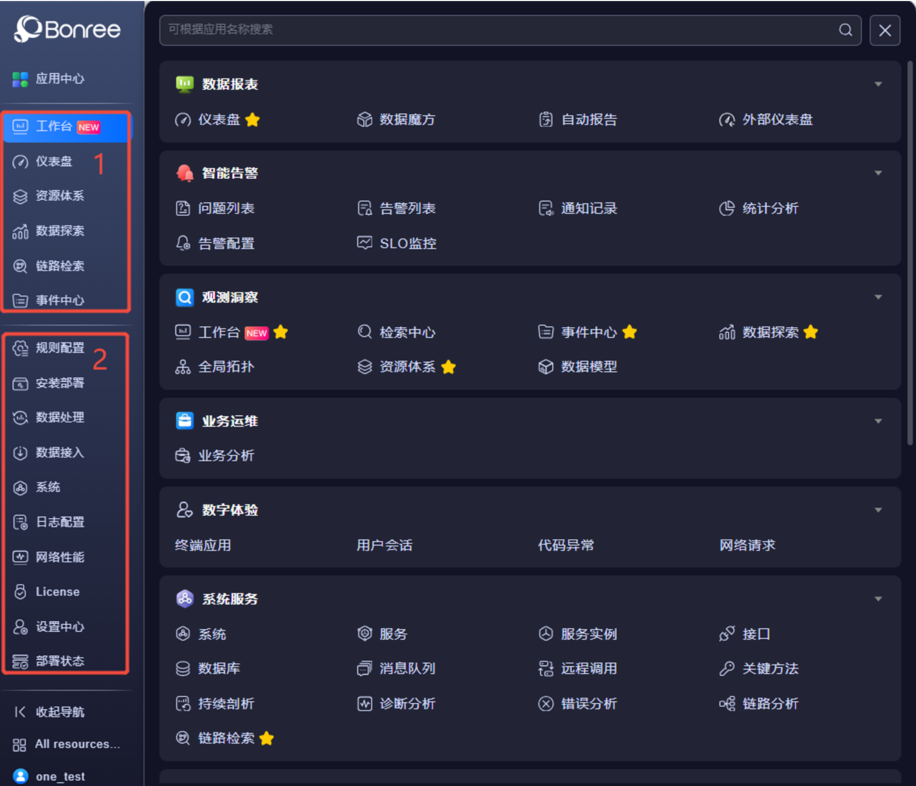Click the 网络性能 icon in the sidebar
The height and width of the screenshot is (786, 916).
pos(20,557)
